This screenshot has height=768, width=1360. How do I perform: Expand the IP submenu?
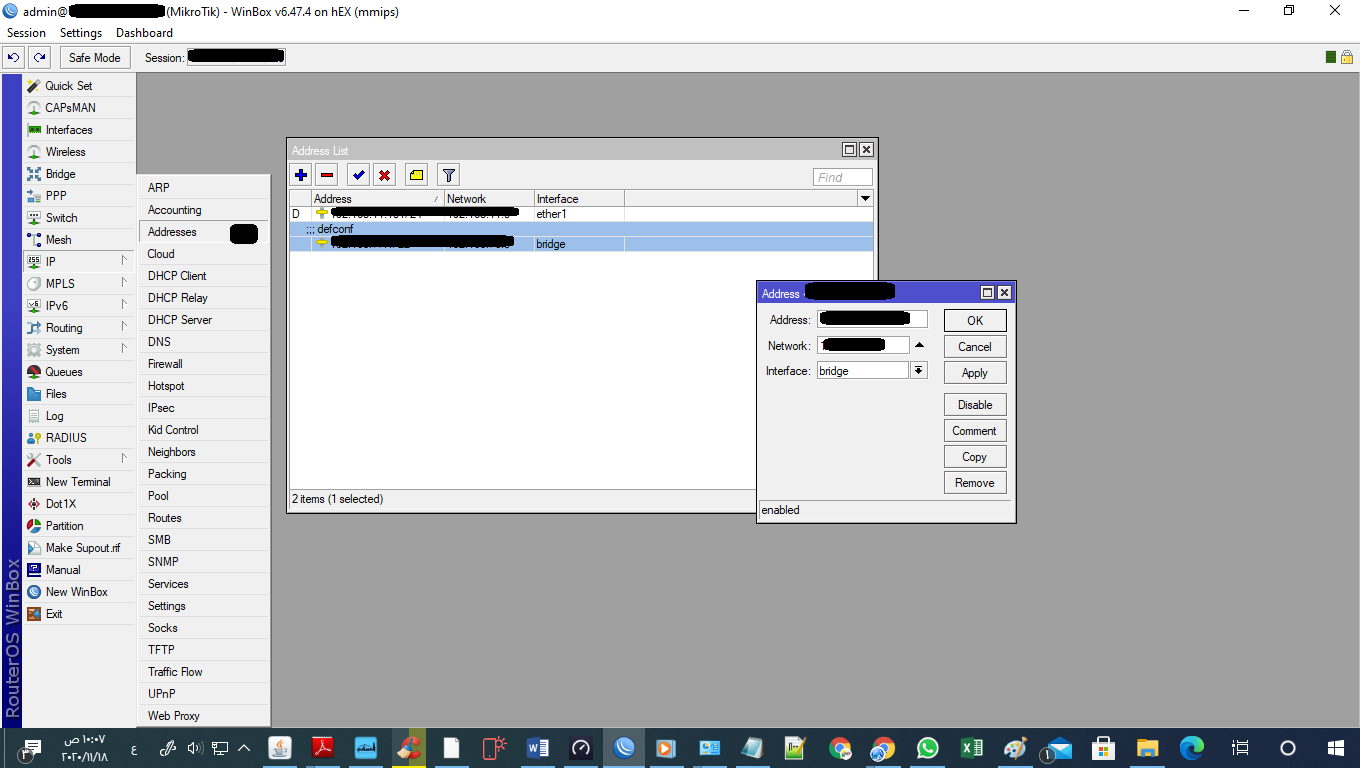tap(79, 262)
